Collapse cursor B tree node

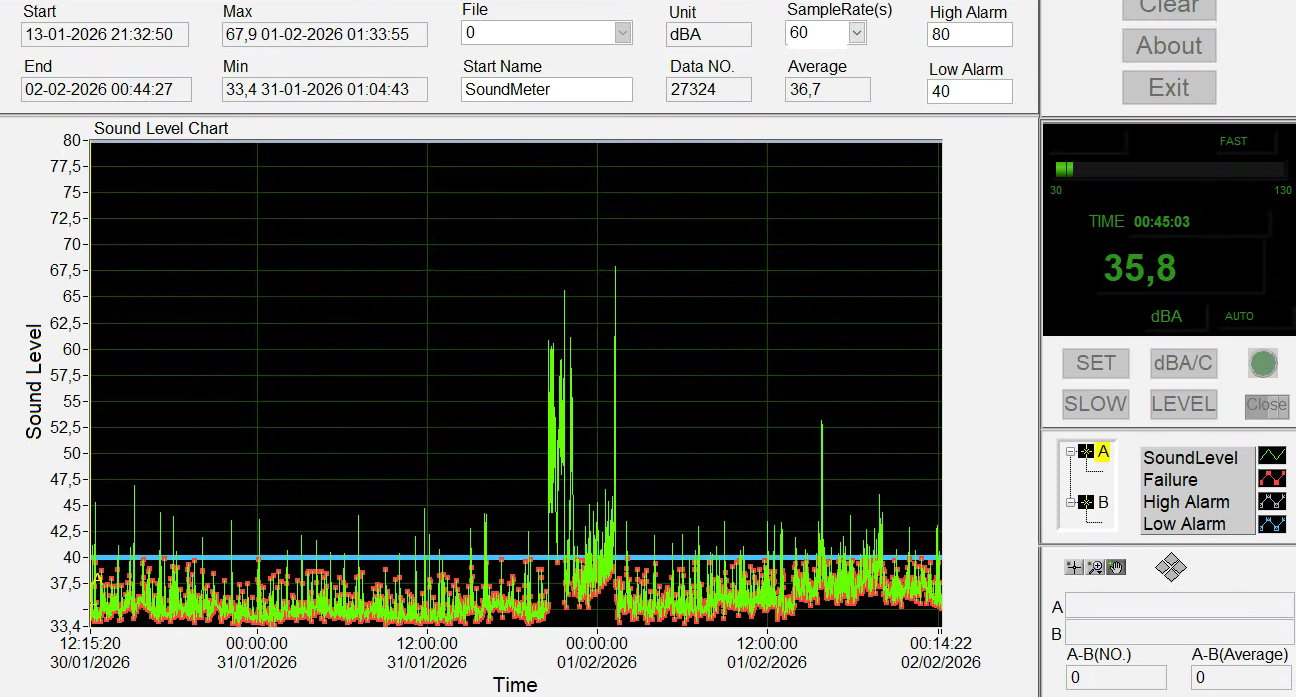click(x=1069, y=502)
